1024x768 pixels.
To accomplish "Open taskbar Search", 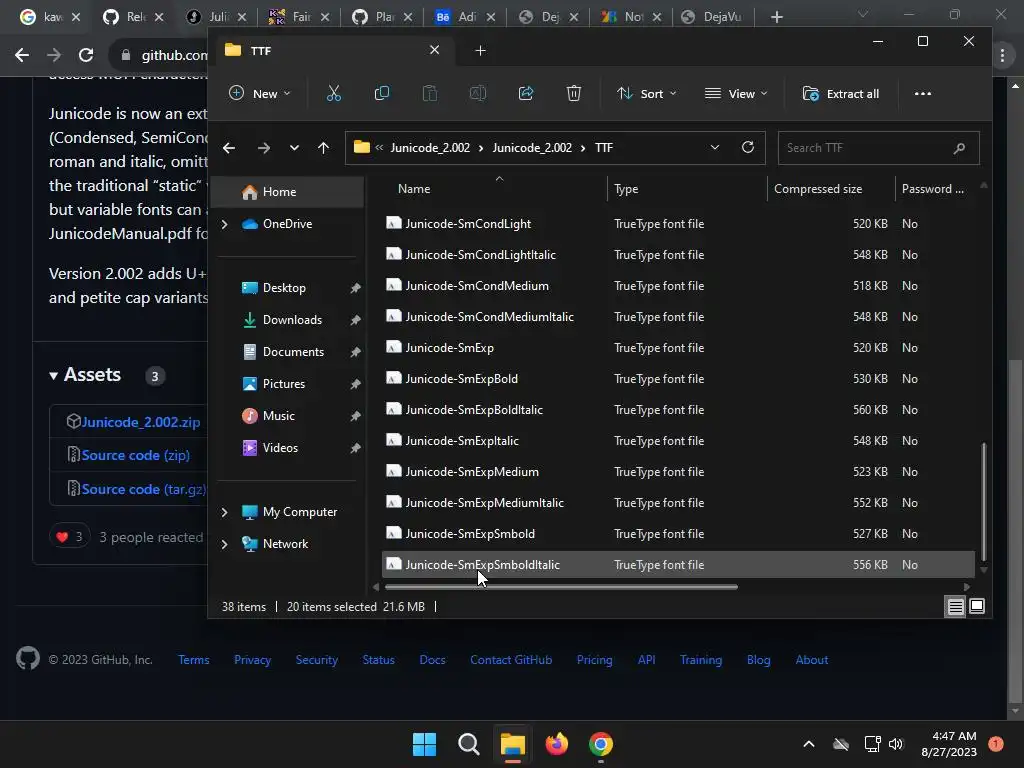I will coord(468,744).
